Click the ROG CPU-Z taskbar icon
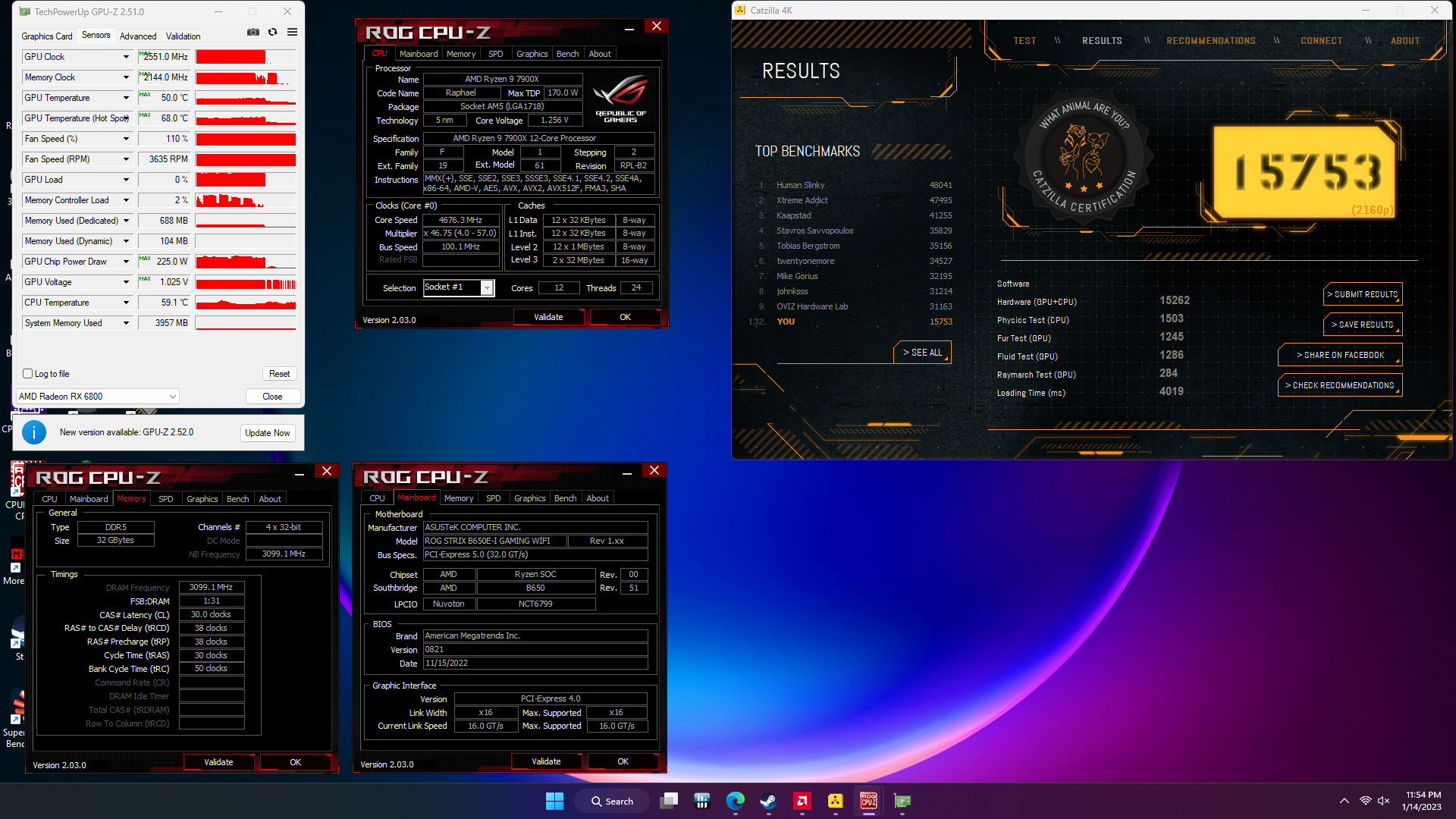 coord(868,801)
